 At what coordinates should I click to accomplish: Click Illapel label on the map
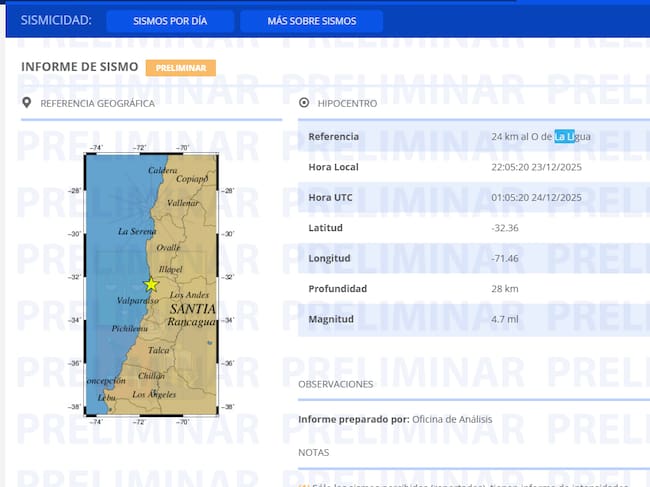[x=170, y=269]
